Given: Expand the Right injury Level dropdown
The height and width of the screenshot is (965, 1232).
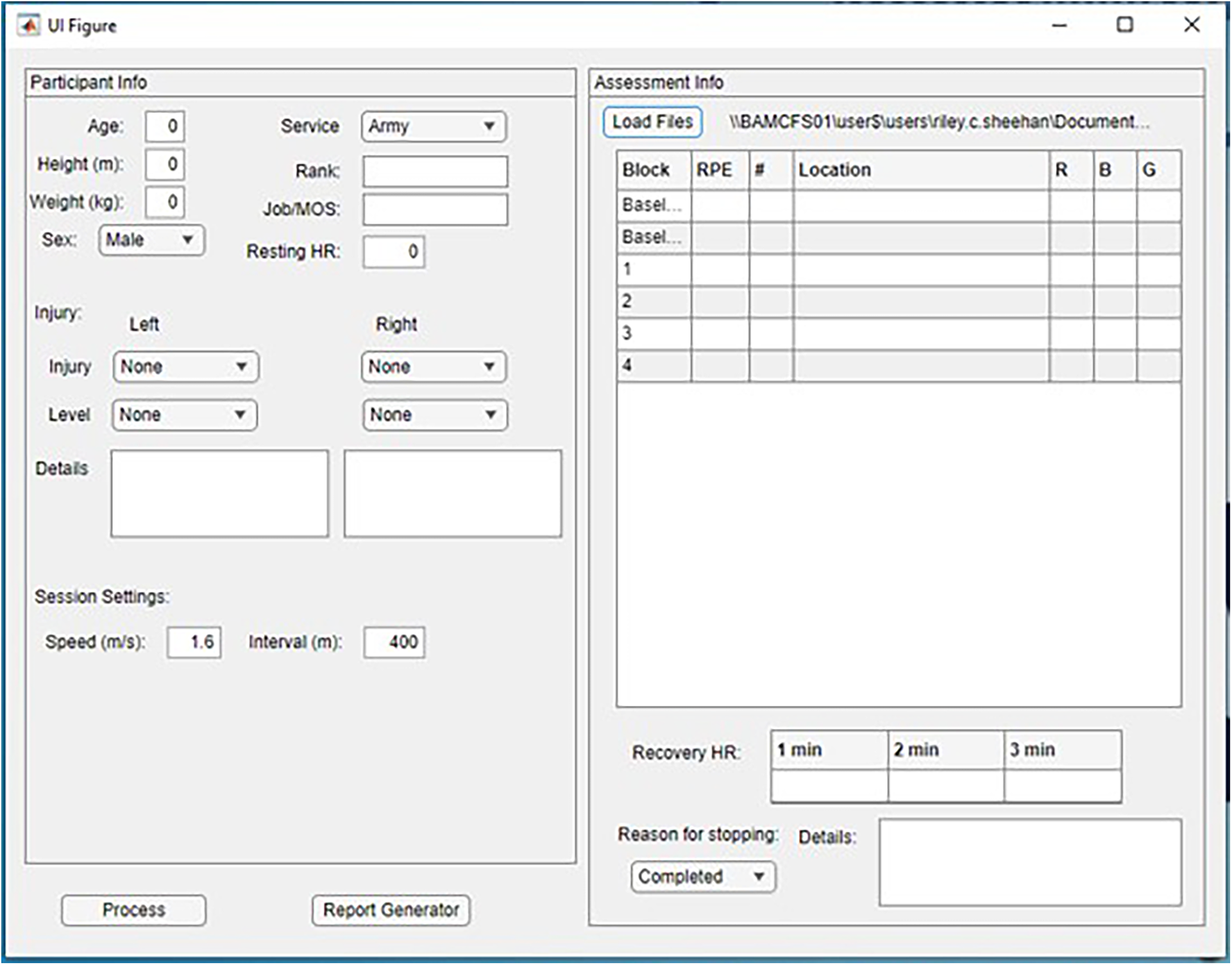Looking at the screenshot, I should point(434,415).
